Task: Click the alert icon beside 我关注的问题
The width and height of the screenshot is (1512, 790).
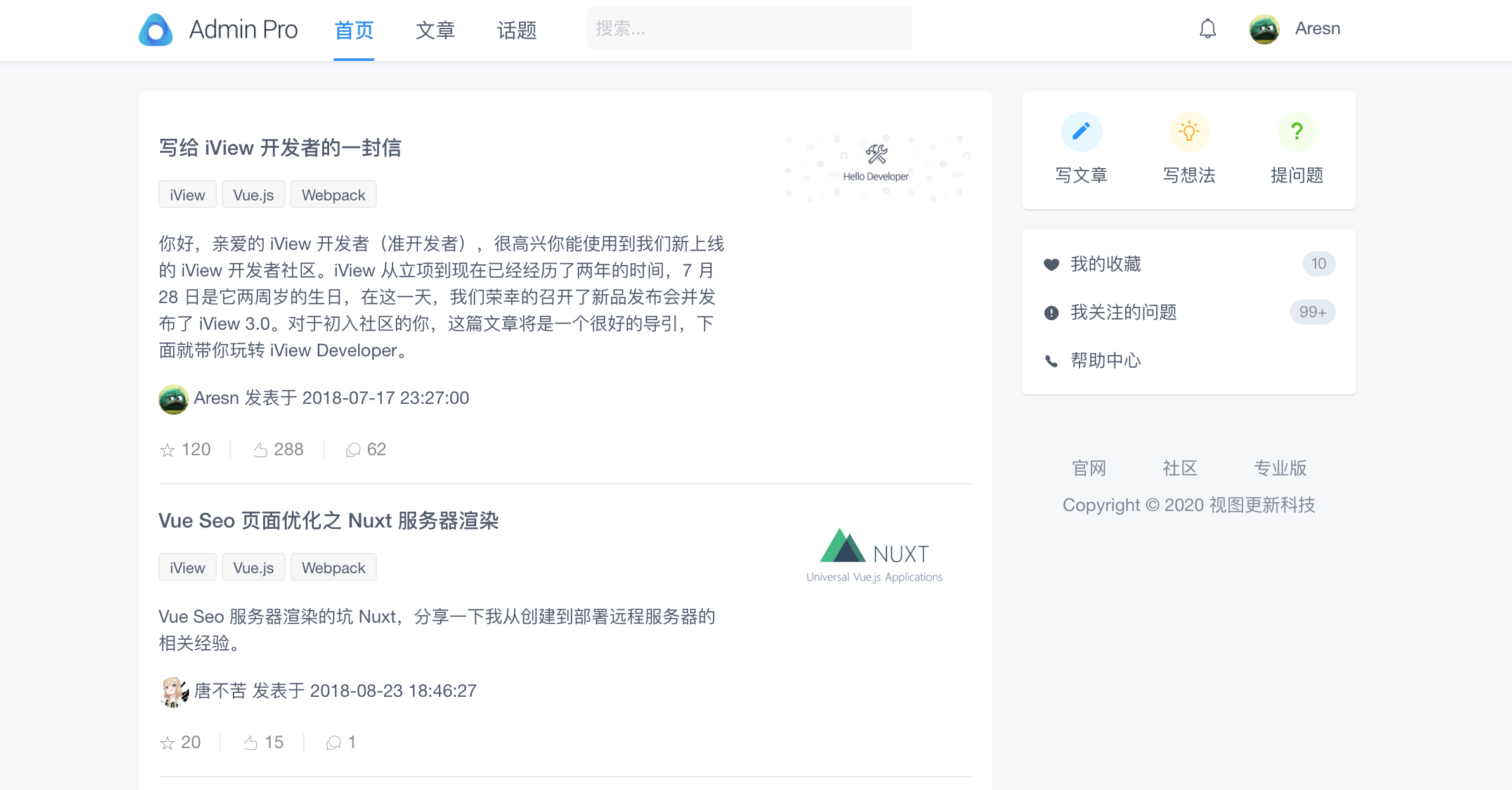Action: [x=1052, y=313]
